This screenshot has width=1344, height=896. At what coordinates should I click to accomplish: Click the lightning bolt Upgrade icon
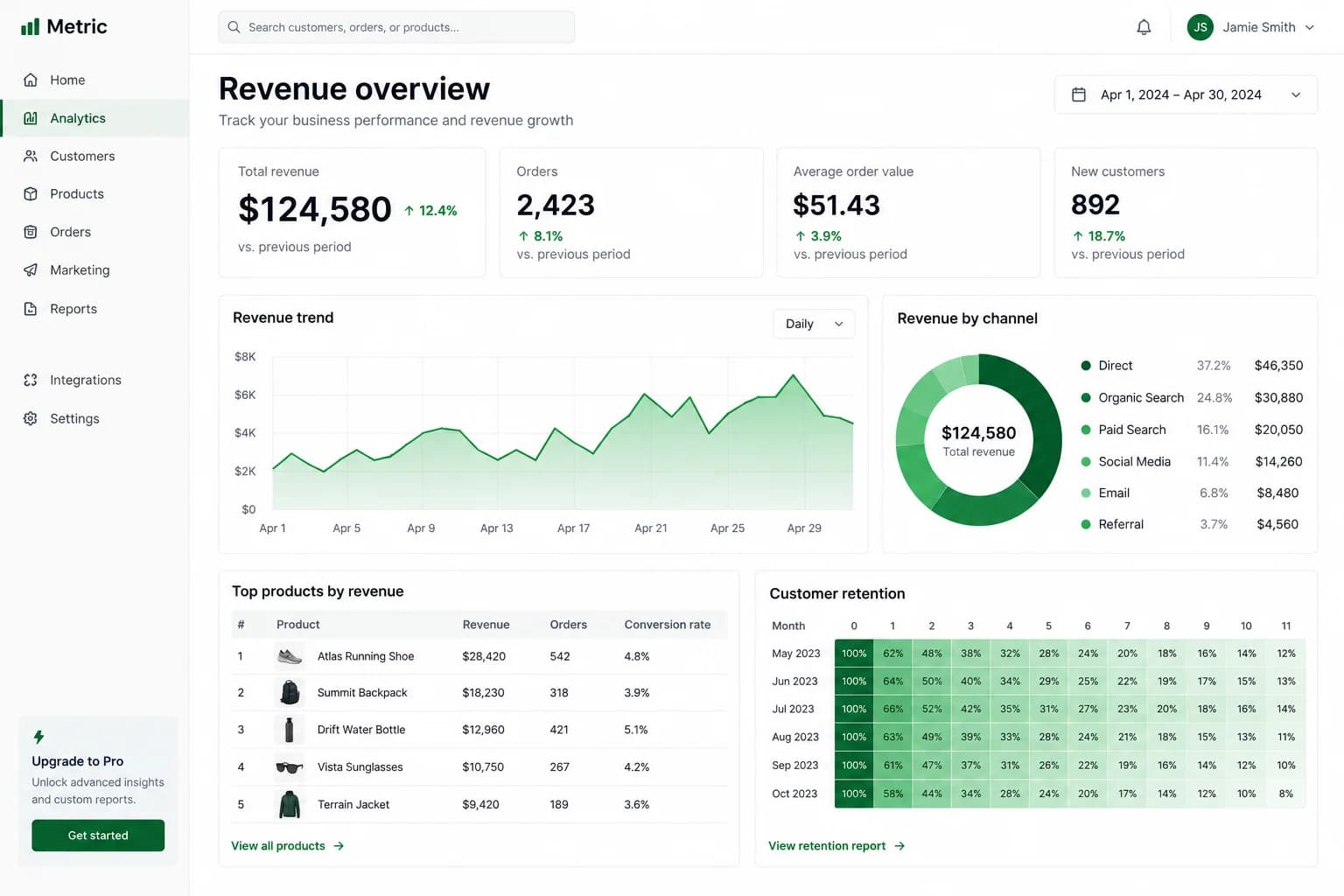38,737
